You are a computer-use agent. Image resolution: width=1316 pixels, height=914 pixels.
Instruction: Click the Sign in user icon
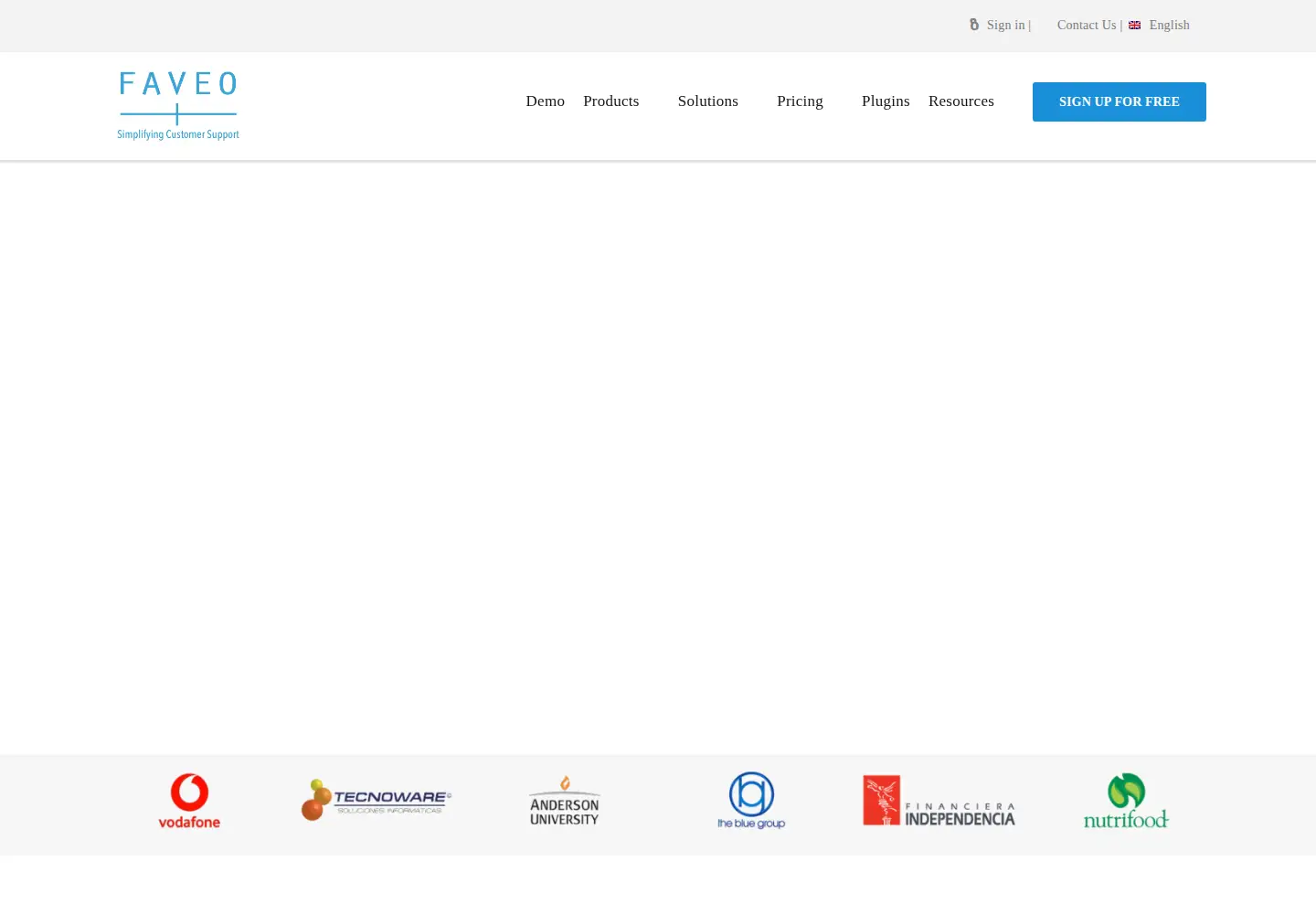[974, 25]
